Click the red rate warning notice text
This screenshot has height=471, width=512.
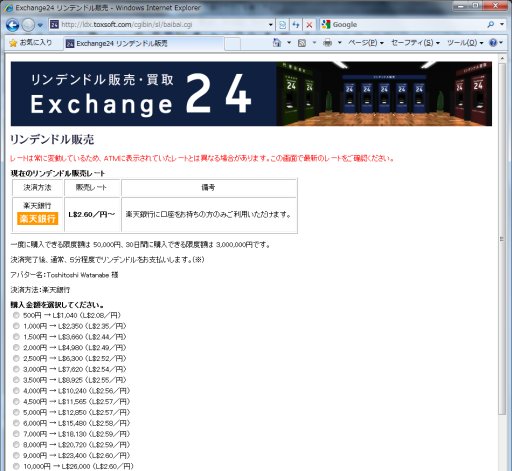[202, 158]
